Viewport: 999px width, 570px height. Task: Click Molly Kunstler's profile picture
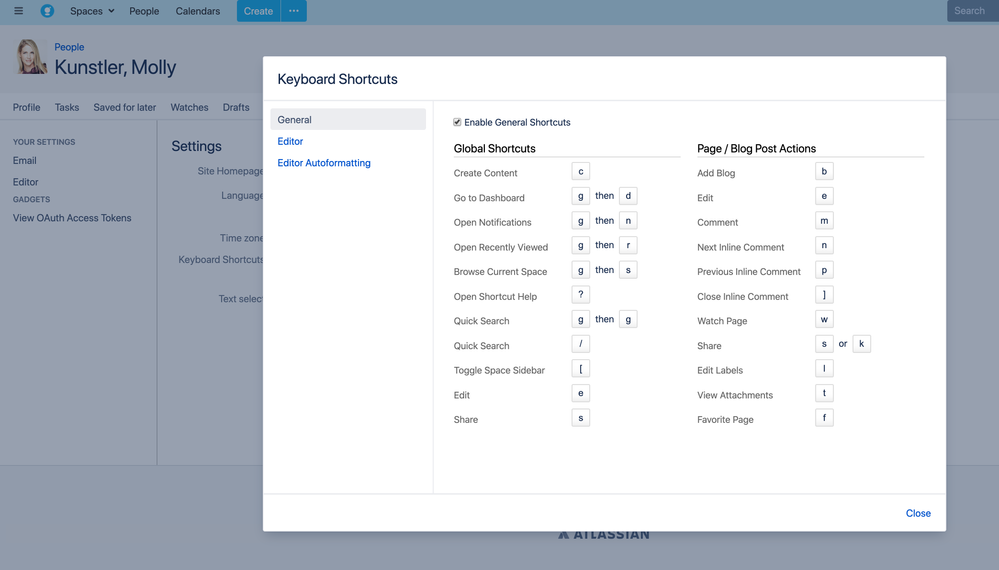tap(31, 57)
